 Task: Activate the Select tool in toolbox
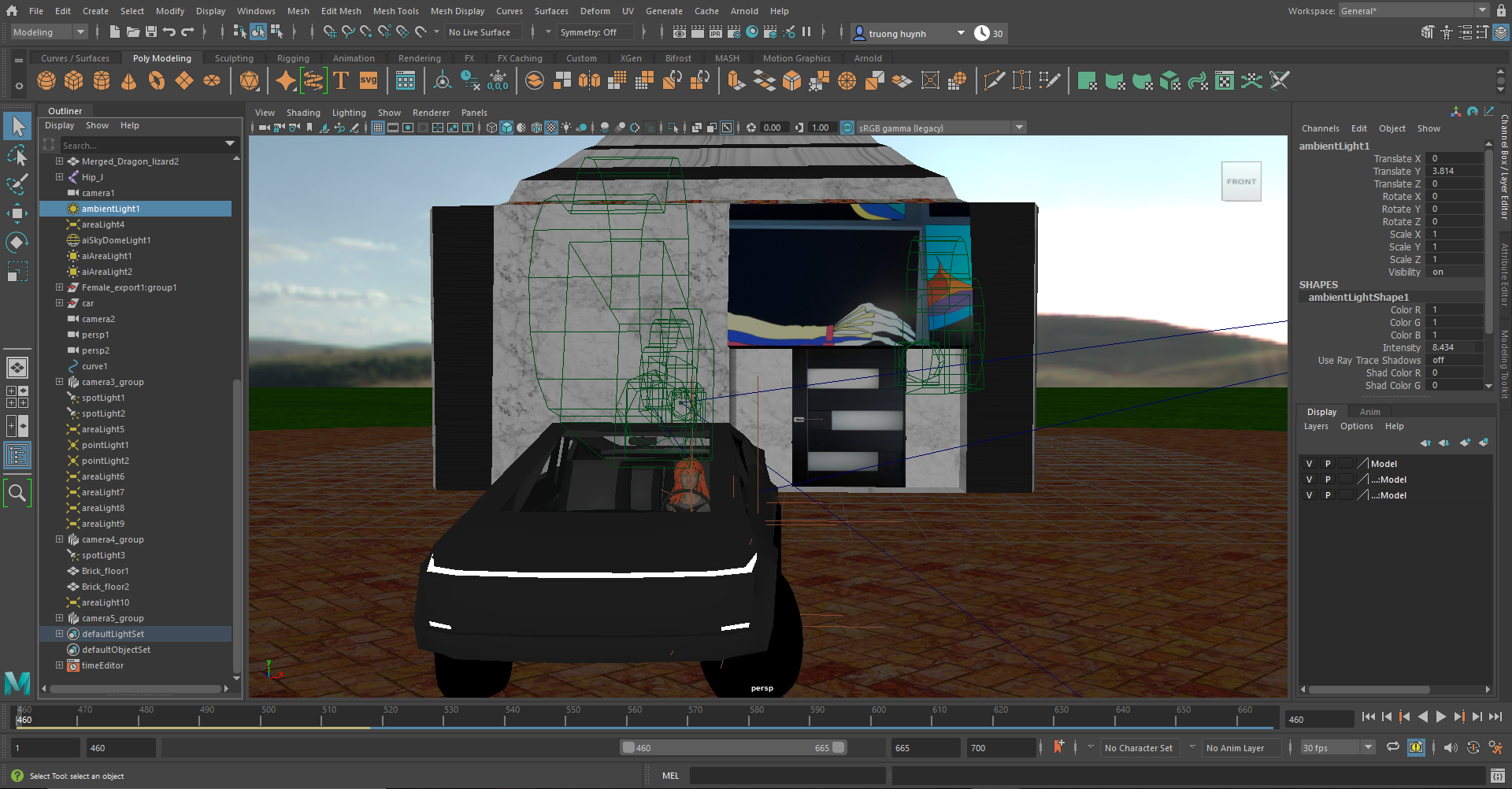click(17, 126)
